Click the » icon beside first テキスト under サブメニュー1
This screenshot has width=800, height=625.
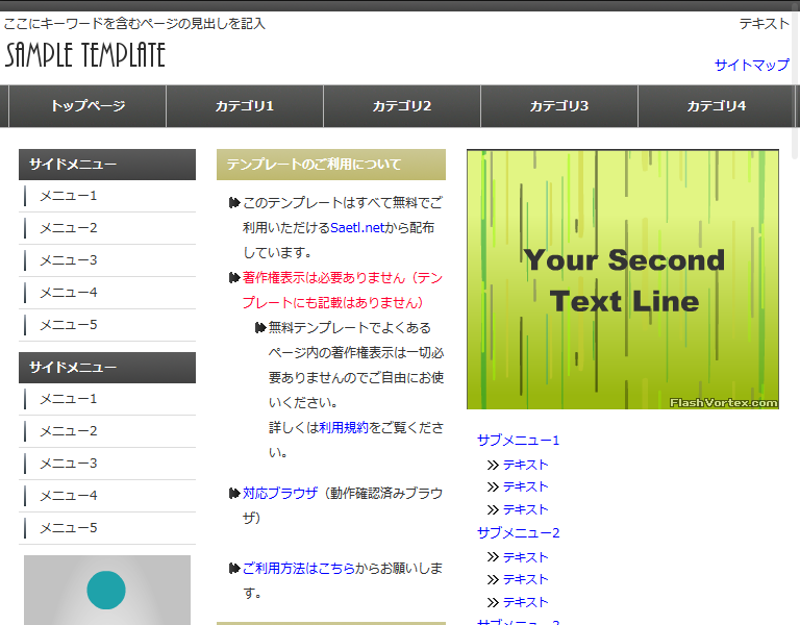(492, 464)
